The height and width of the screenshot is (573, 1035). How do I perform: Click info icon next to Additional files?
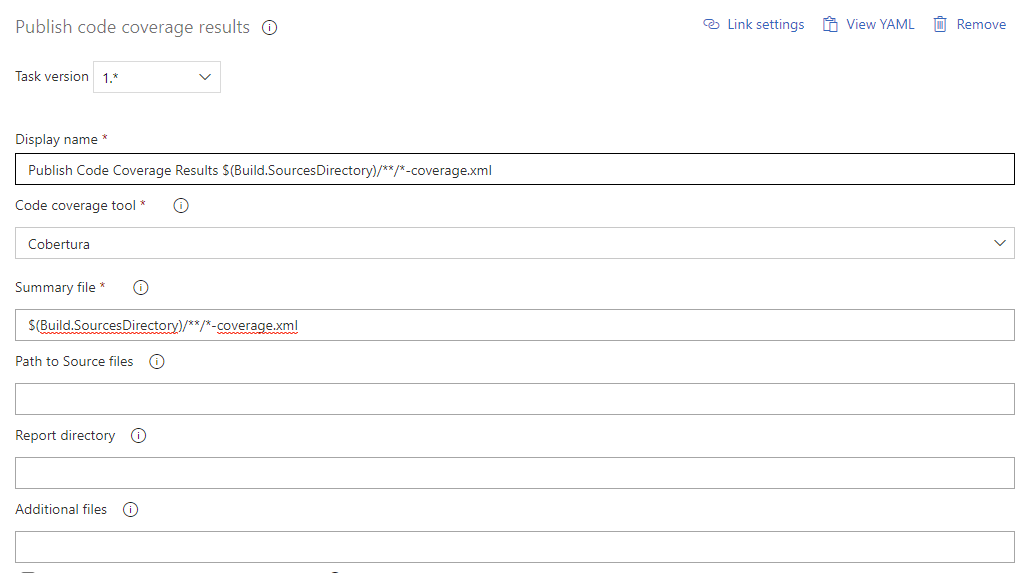pos(131,510)
